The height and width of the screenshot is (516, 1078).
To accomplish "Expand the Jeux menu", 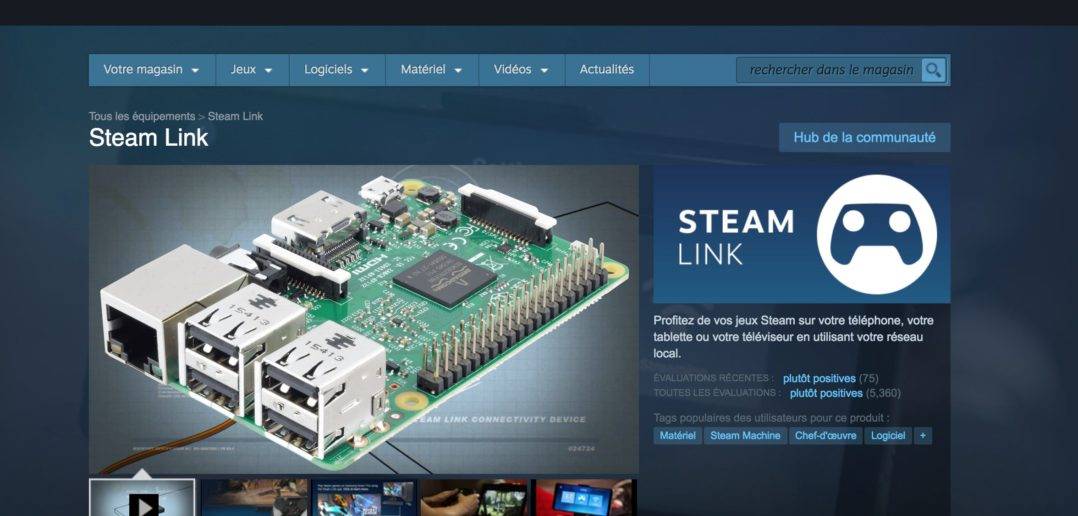I will coord(252,70).
